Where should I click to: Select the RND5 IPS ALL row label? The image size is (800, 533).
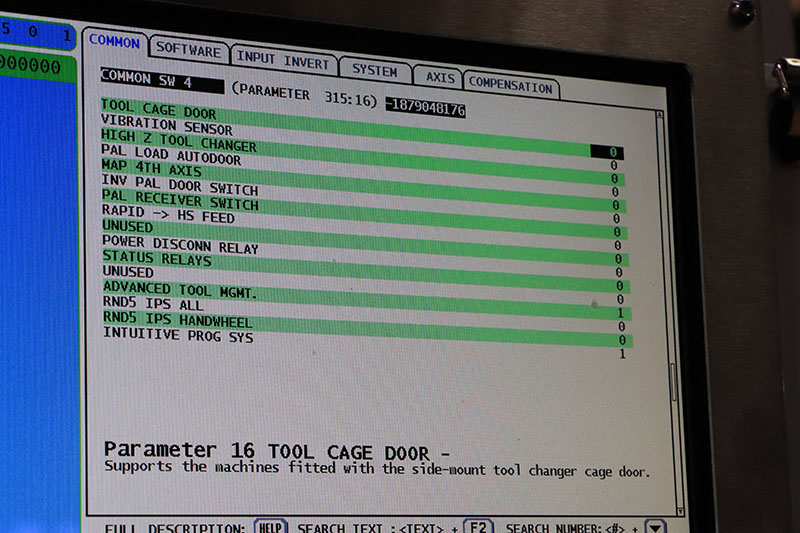[154, 303]
